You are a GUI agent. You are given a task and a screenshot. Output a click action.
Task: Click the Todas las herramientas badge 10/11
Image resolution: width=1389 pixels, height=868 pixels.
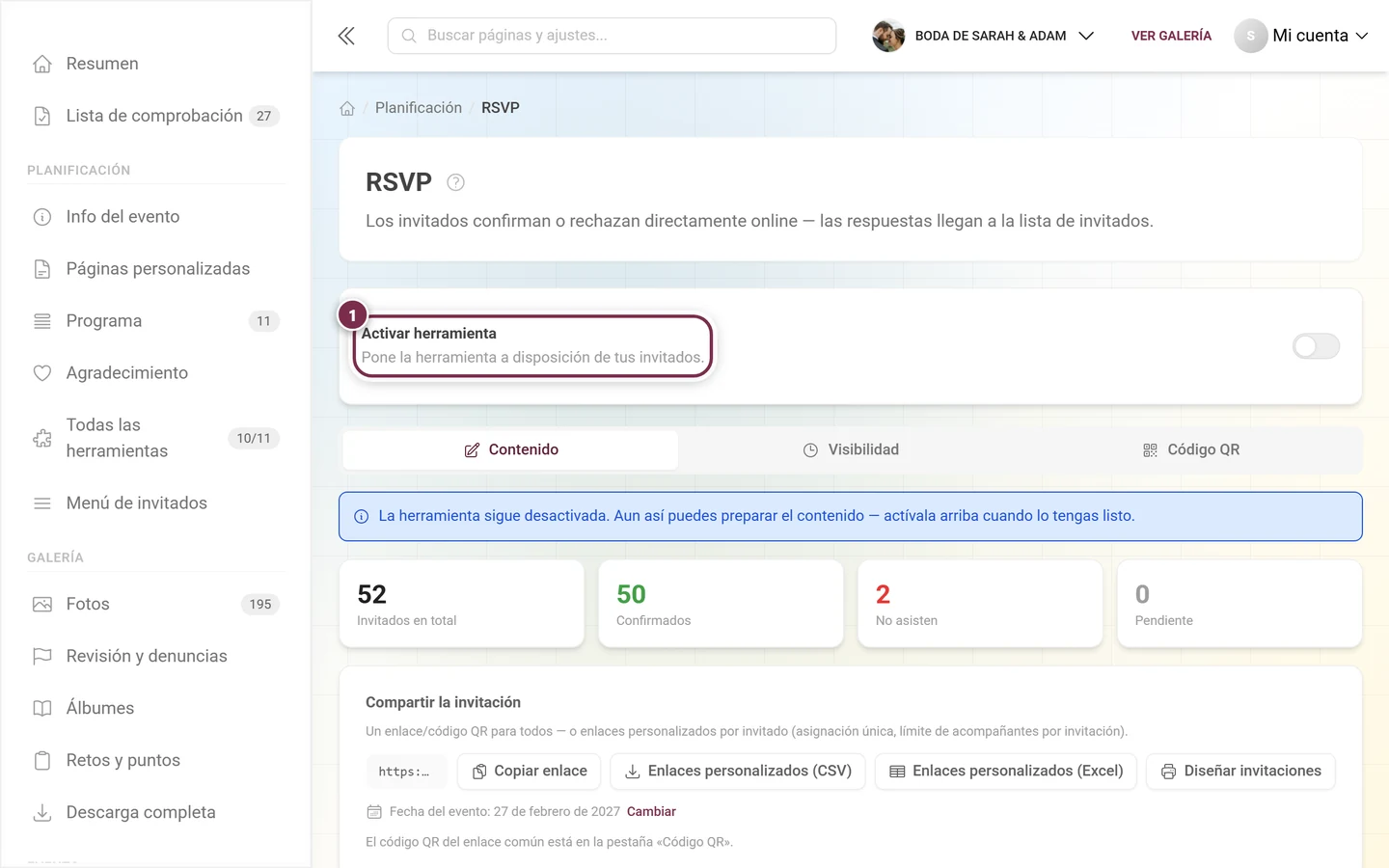click(254, 439)
